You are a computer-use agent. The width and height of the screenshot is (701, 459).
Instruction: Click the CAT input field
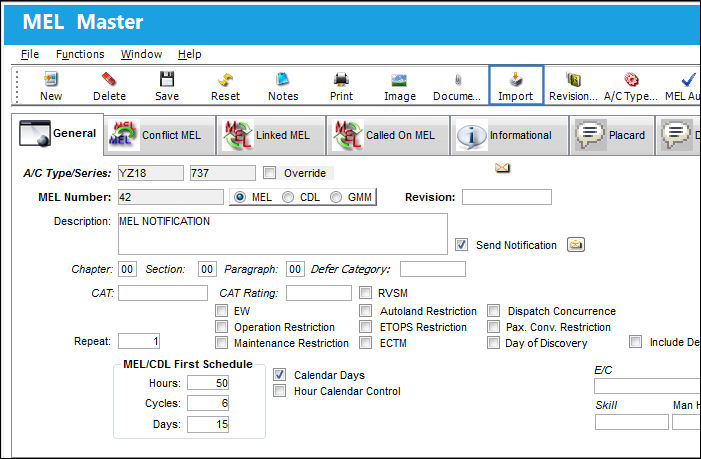(x=163, y=293)
